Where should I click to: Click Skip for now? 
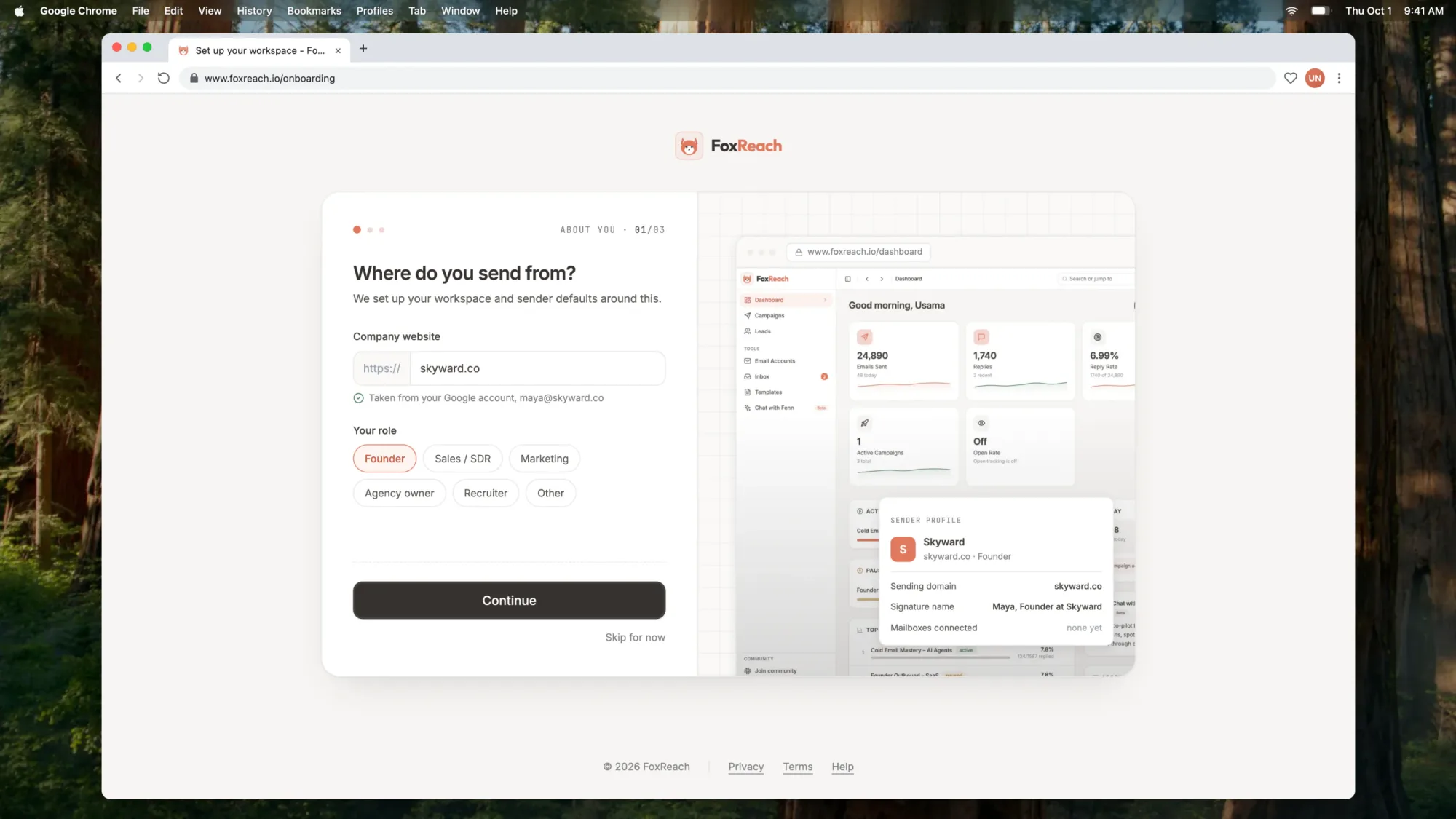(635, 638)
